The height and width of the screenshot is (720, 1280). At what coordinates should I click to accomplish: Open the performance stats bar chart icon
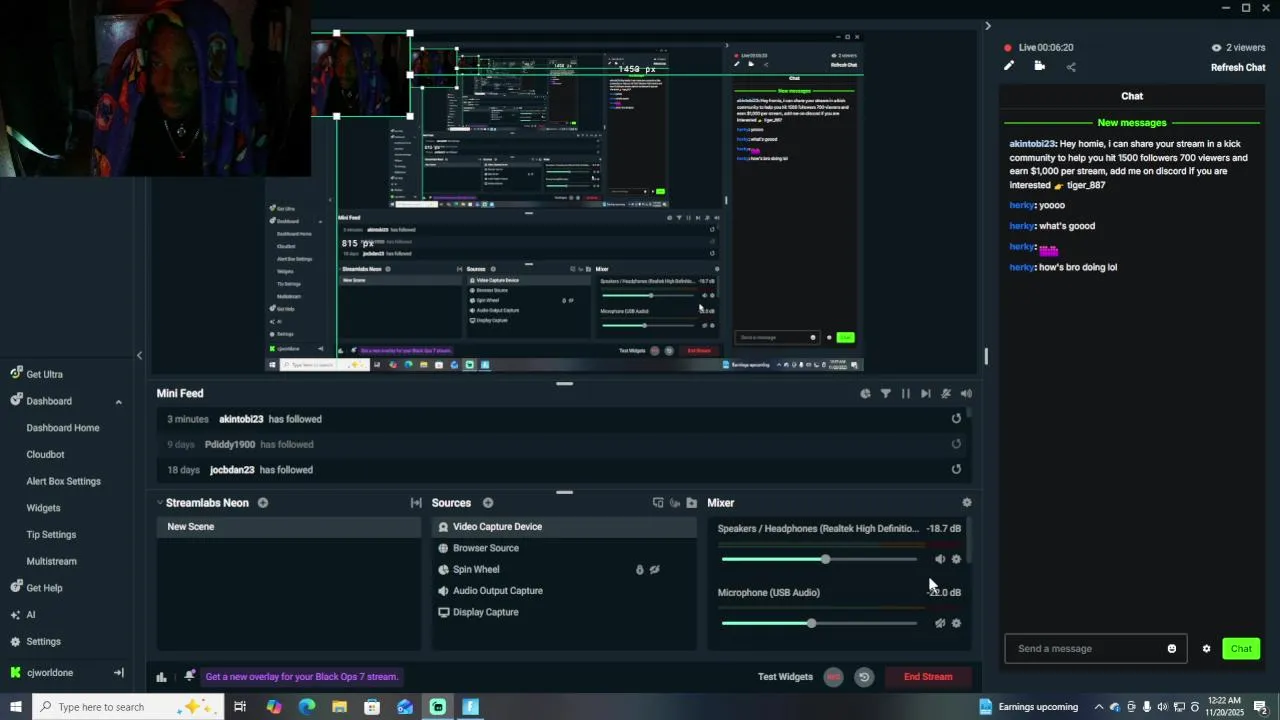(161, 677)
